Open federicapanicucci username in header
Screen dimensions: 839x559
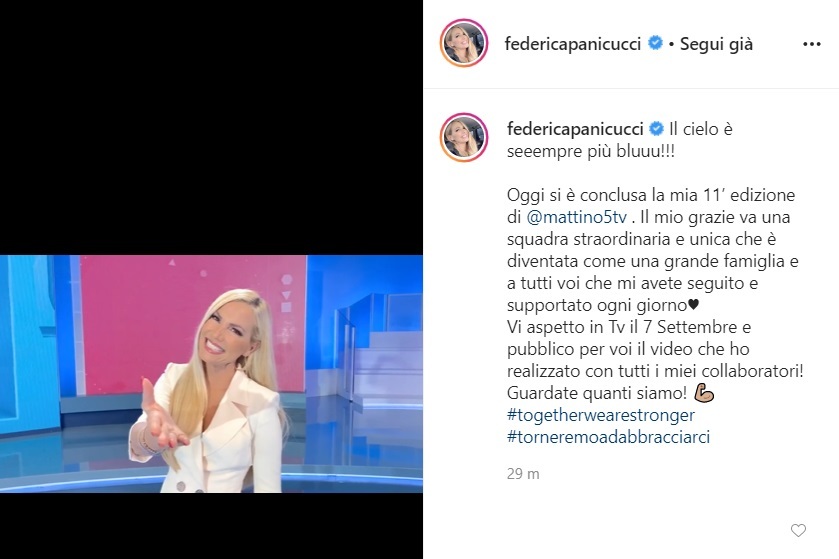[x=573, y=44]
